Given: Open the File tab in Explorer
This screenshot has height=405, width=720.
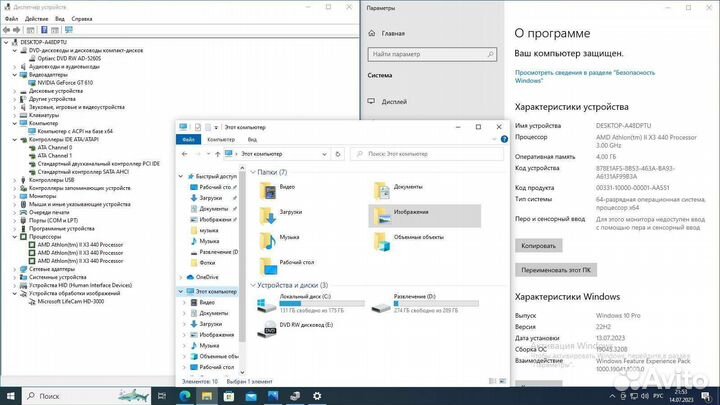Looking at the screenshot, I should click(188, 140).
